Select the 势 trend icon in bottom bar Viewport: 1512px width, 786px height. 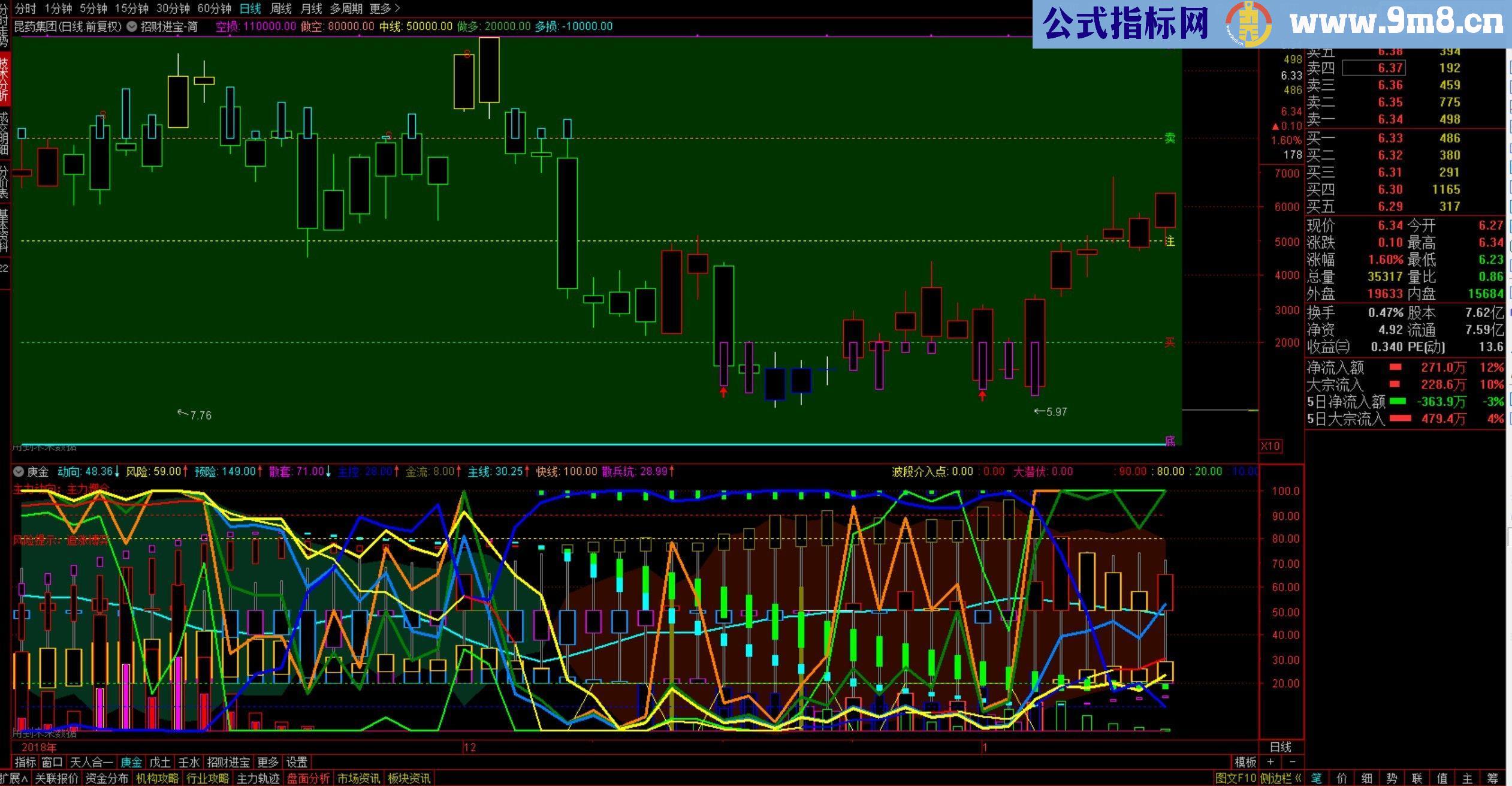[1392, 778]
